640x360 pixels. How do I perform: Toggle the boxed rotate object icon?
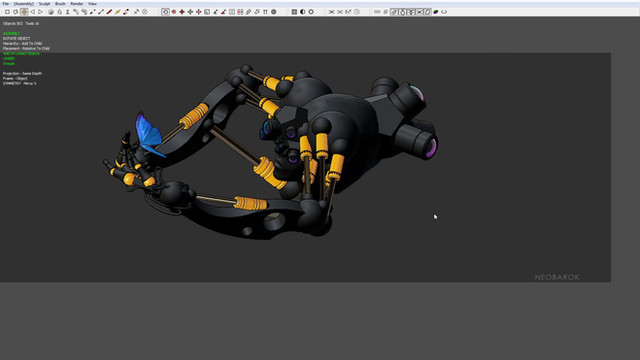[165, 12]
